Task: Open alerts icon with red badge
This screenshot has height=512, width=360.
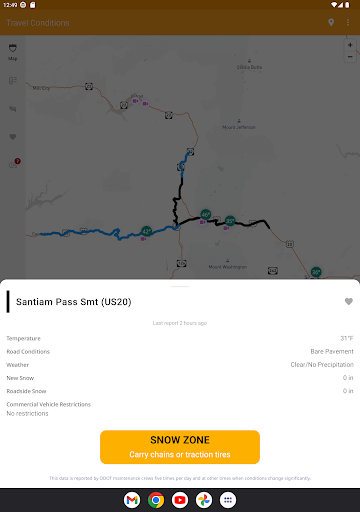Action: pos(14,164)
